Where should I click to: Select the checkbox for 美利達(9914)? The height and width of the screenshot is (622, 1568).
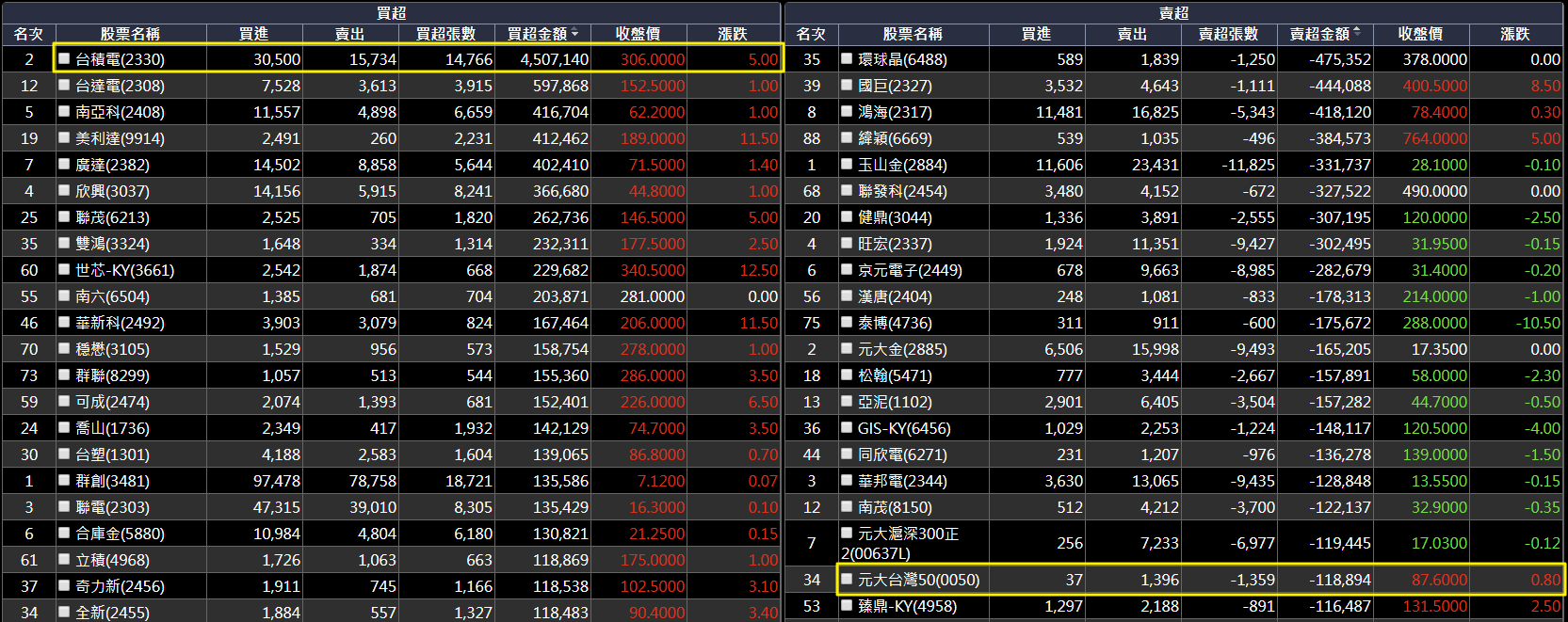64,137
